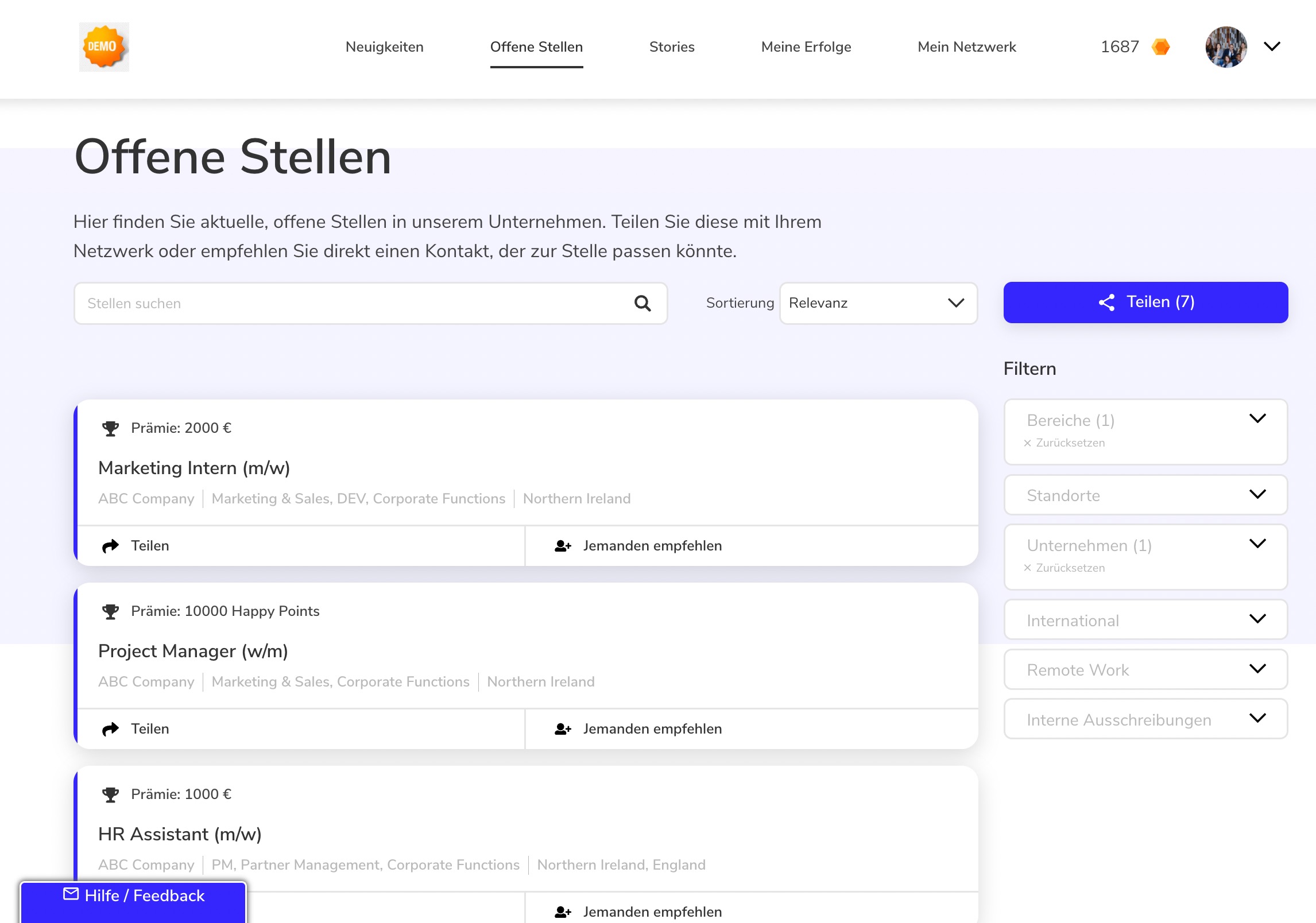The height and width of the screenshot is (923, 1316).
Task: Click share arrow icon on Project Manager
Action: coord(110,729)
